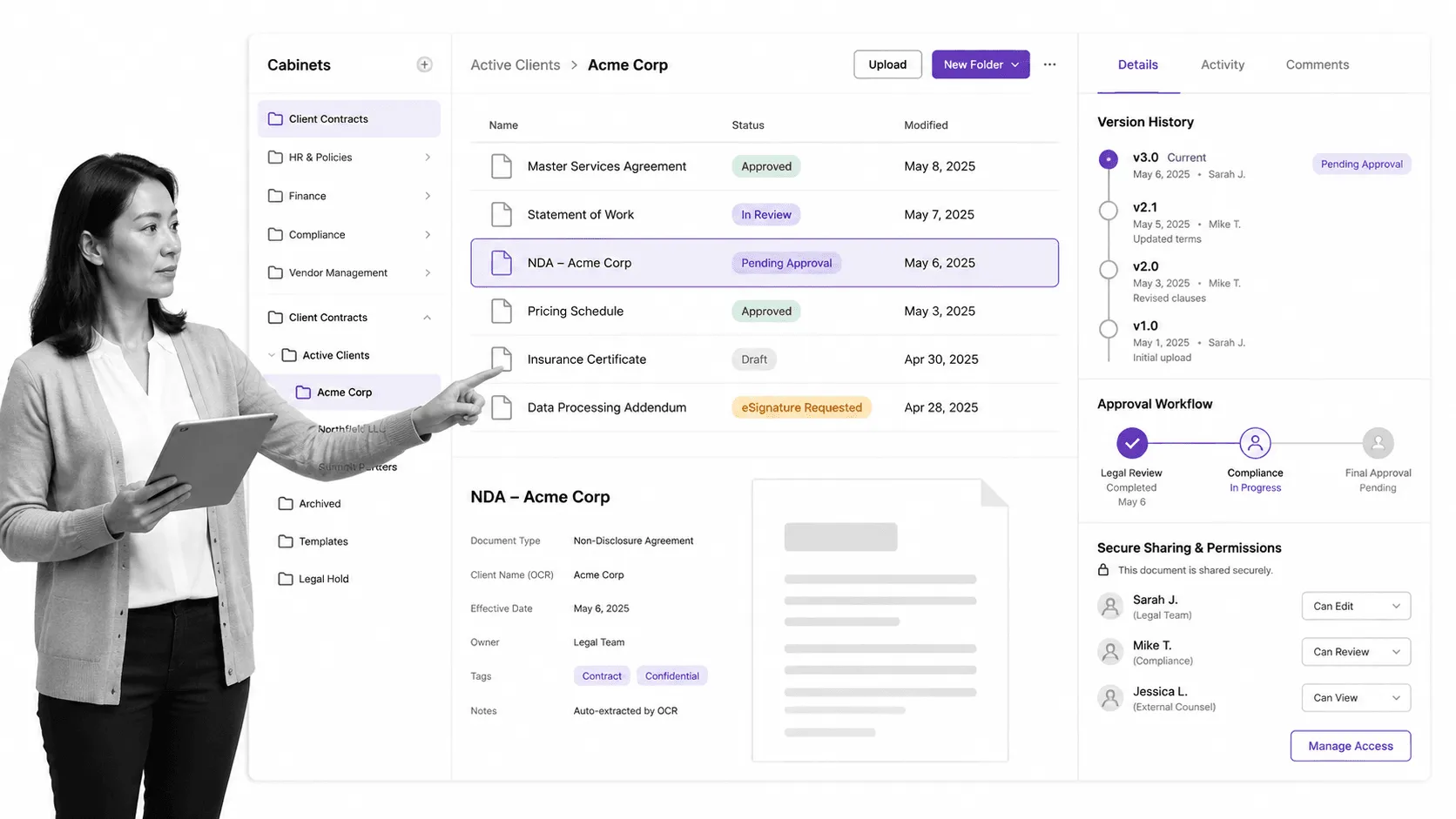Expand the Finance folder chevron
1456x819 pixels.
[428, 196]
